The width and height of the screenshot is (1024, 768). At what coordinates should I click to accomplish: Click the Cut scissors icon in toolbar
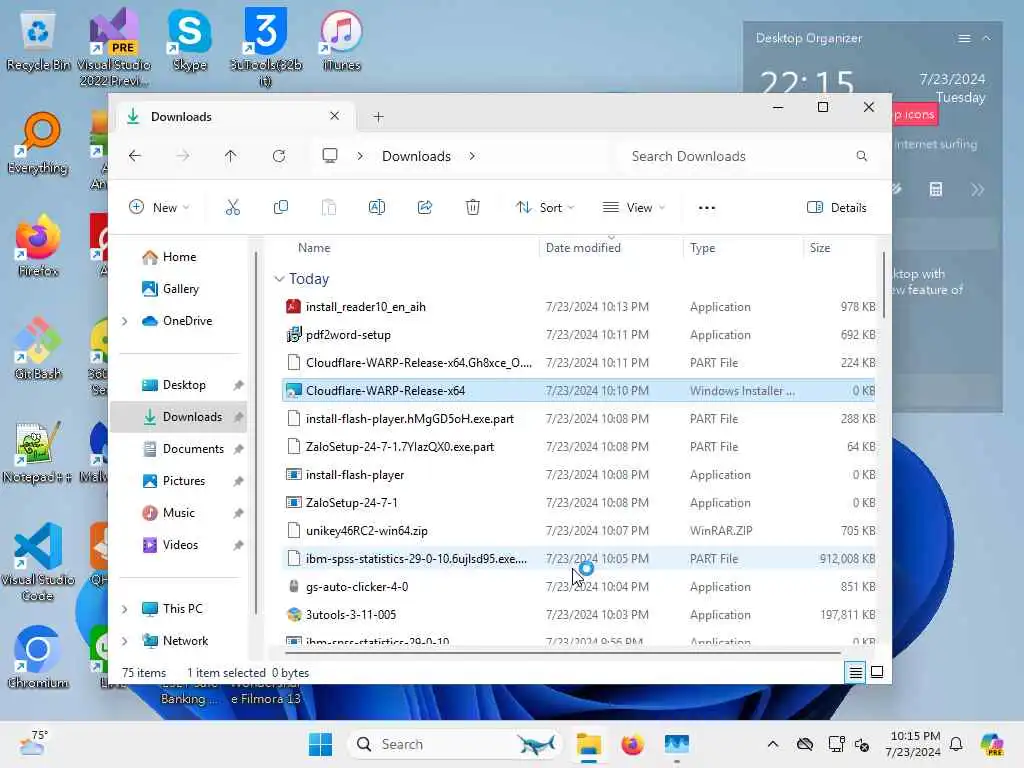(232, 208)
